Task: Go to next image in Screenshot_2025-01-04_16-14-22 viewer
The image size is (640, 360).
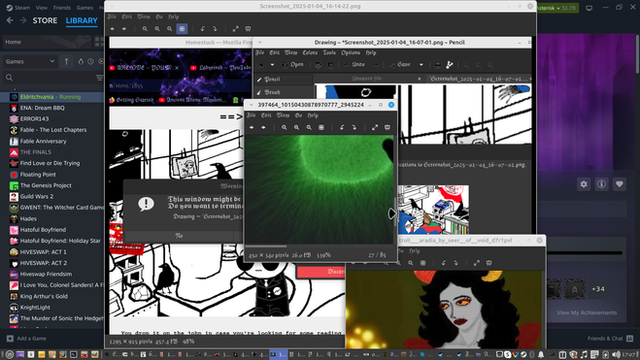Action: tap(124, 29)
